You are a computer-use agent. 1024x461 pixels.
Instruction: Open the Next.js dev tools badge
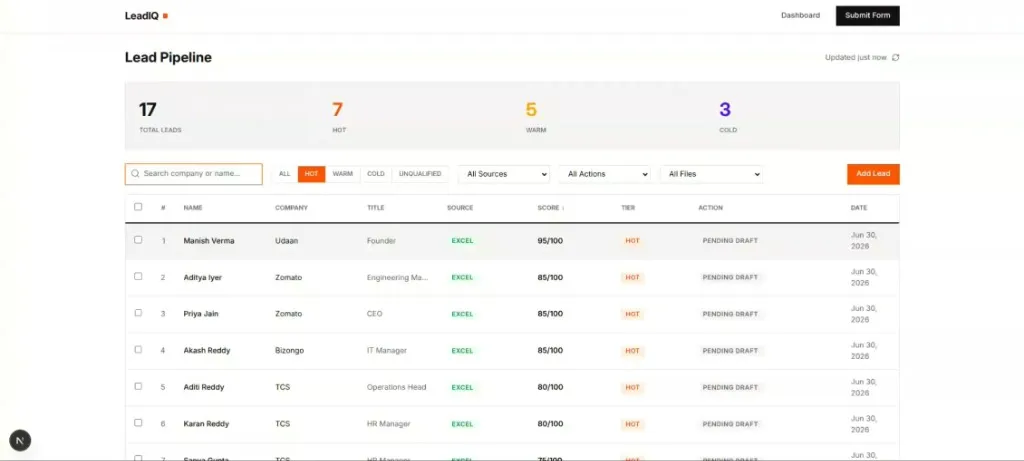[20, 441]
